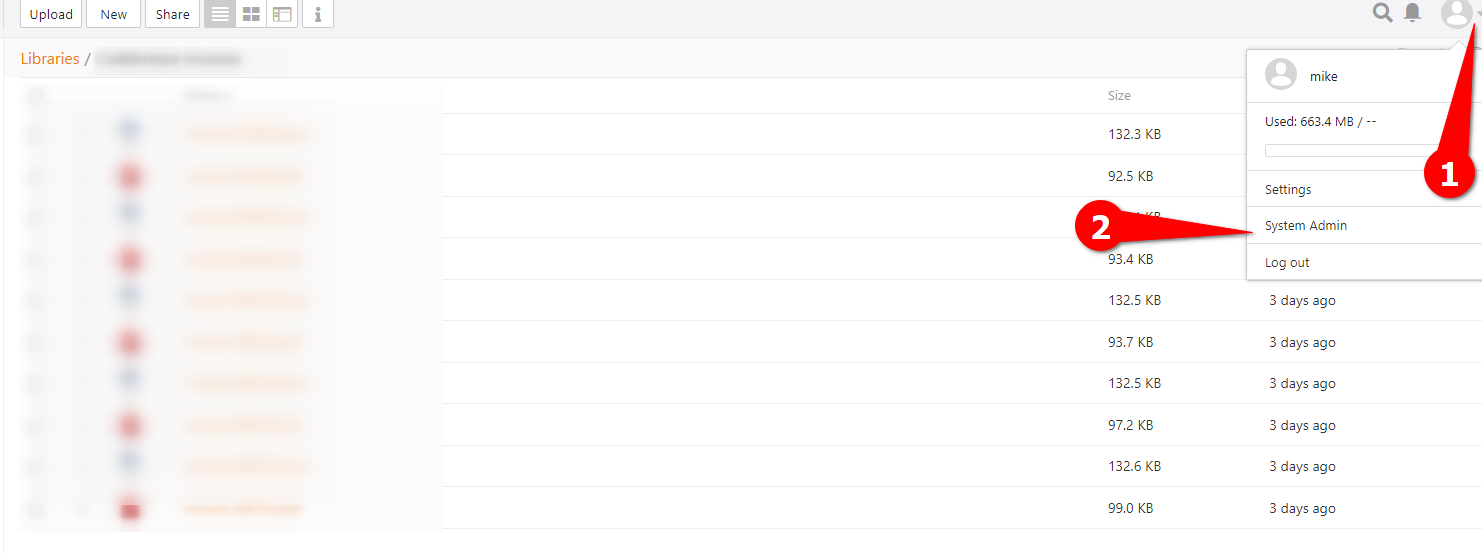This screenshot has height=553, width=1482.
Task: Open the notifications bell
Action: [1412, 13]
